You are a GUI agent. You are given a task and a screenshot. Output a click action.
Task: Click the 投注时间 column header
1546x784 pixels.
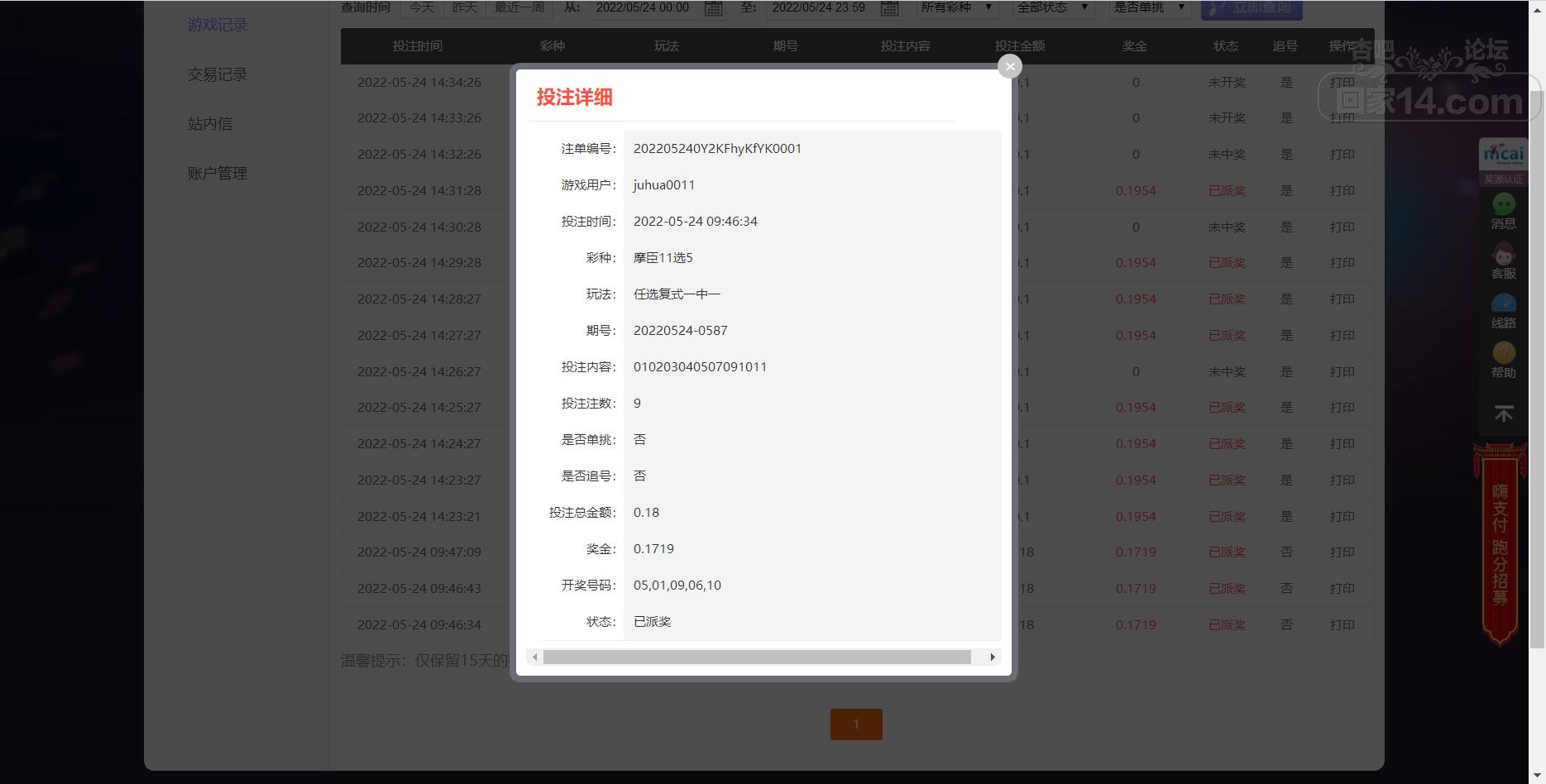[418, 46]
